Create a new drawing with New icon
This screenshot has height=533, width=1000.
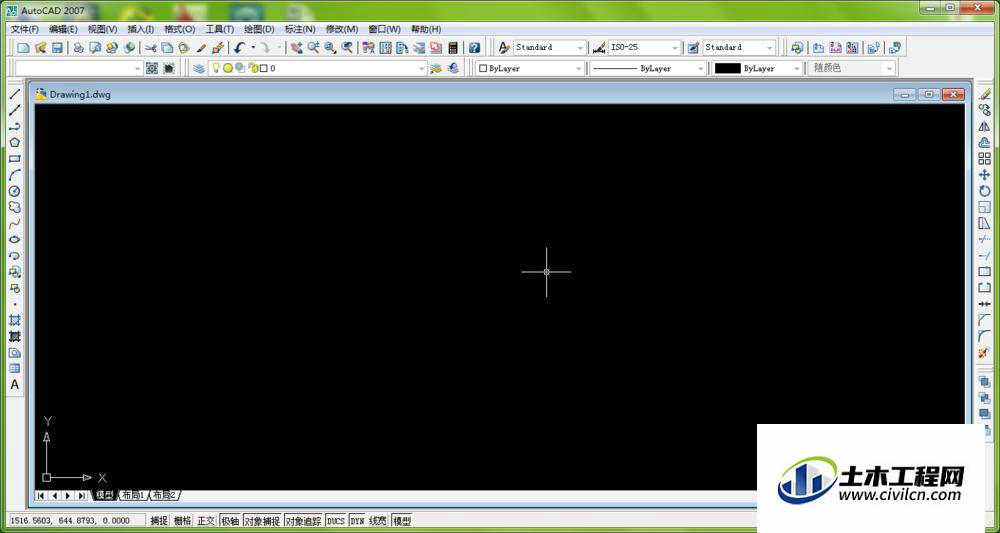click(x=24, y=48)
